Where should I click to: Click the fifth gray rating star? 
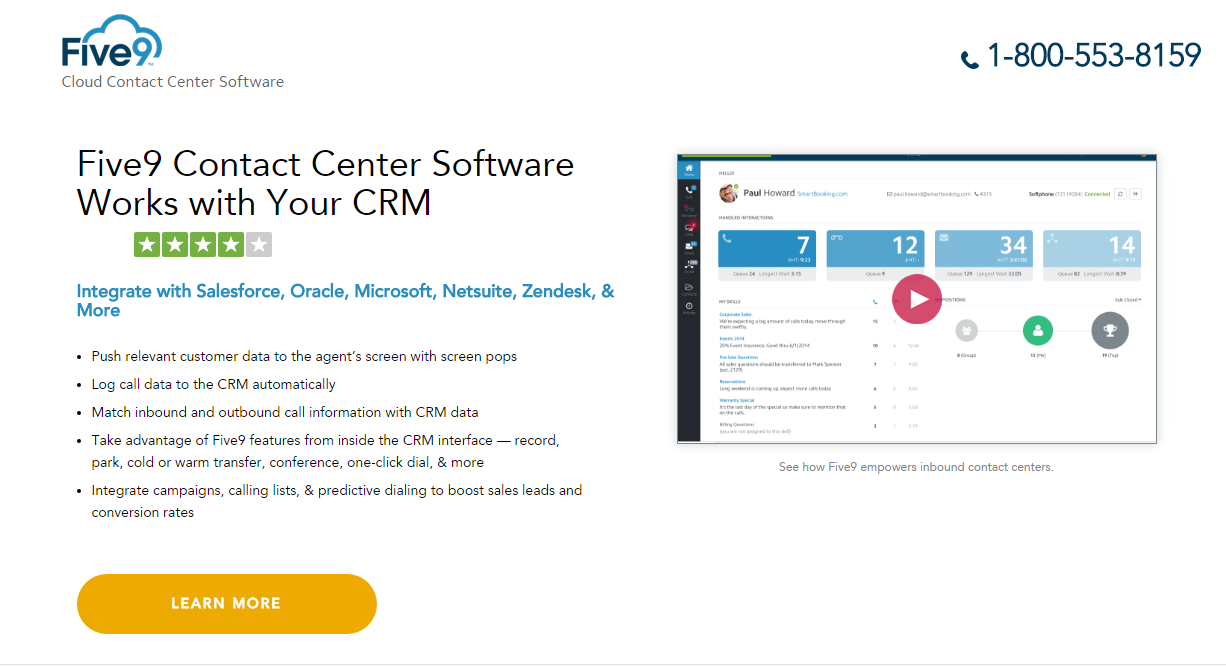click(259, 244)
